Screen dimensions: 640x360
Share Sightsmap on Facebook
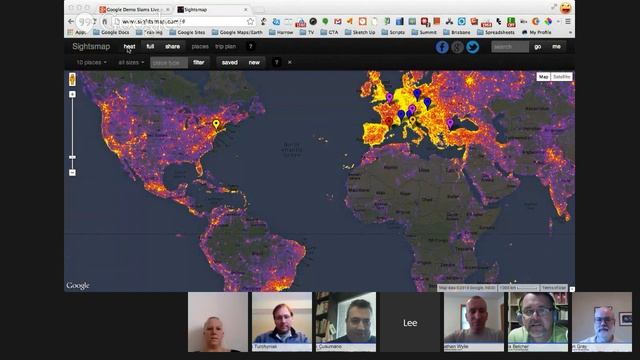[x=442, y=47]
